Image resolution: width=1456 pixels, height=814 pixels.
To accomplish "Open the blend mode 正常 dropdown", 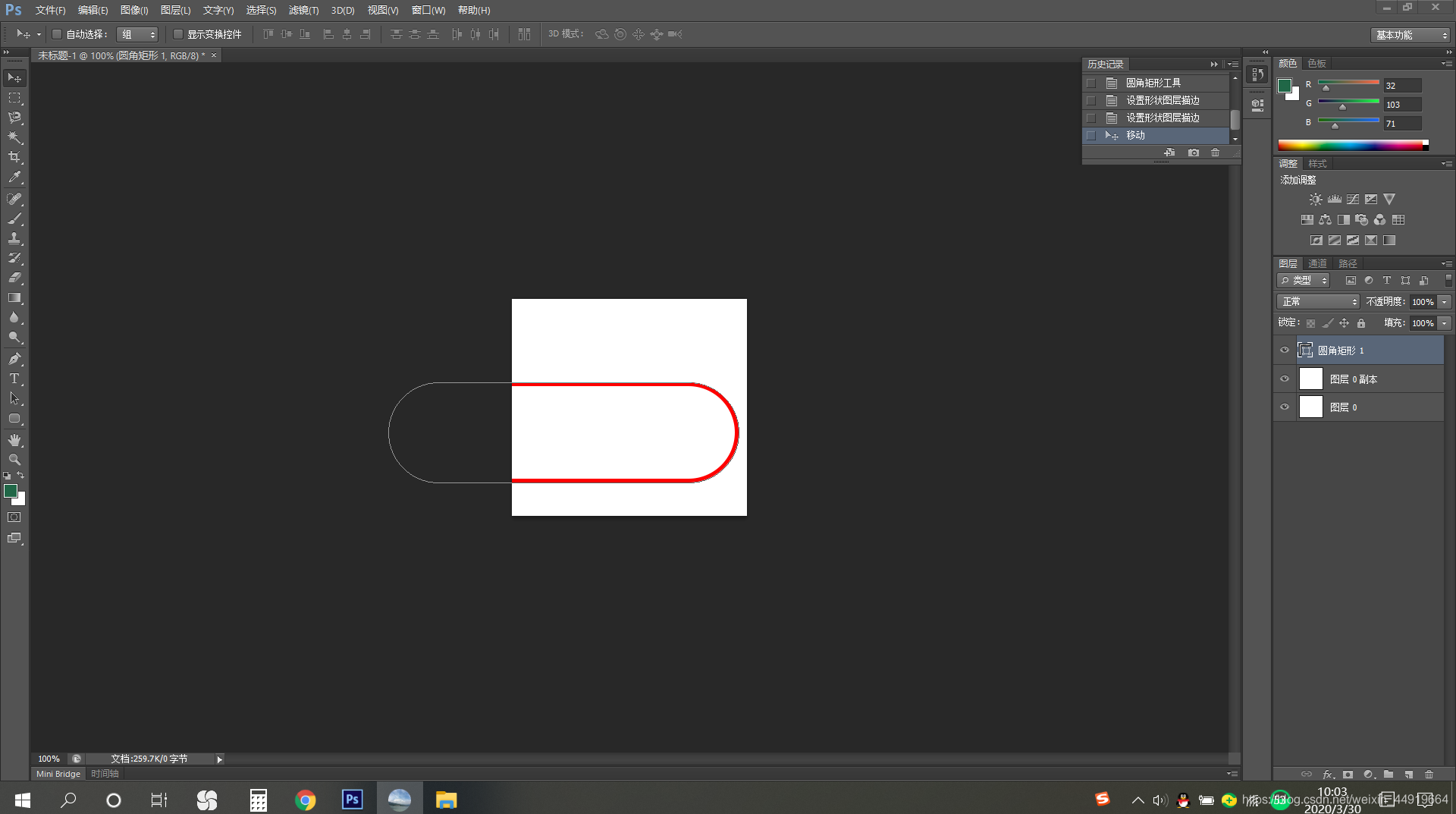I will 1318,301.
